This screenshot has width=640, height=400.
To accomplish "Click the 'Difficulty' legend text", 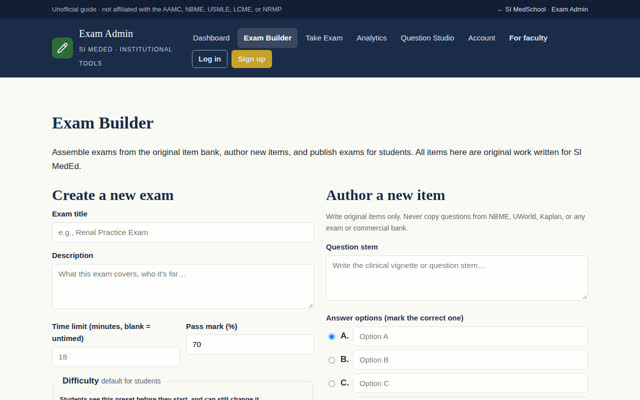I will (80, 380).
